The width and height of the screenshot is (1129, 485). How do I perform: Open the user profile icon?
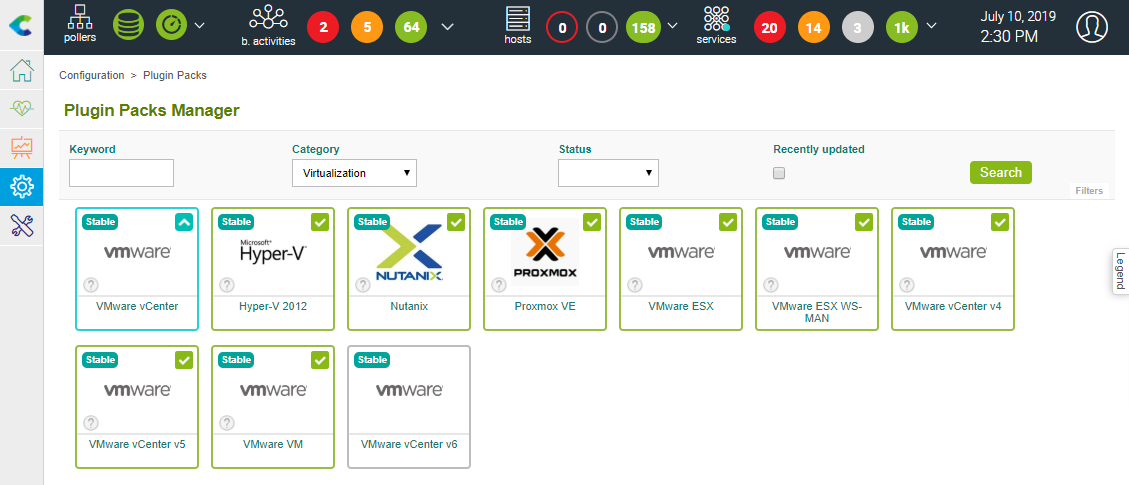point(1092,27)
